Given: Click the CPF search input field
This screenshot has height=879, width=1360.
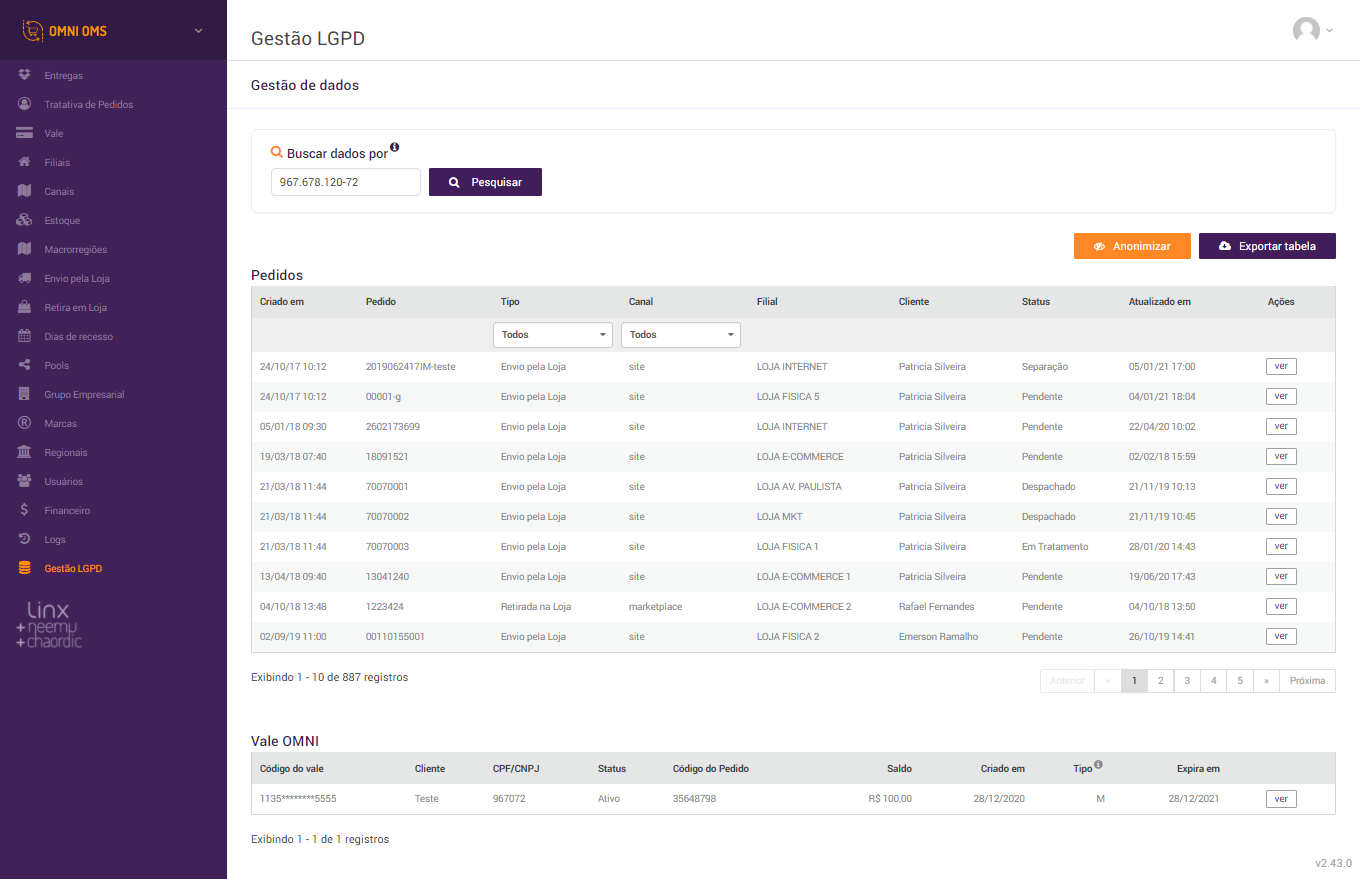Looking at the screenshot, I should (346, 182).
